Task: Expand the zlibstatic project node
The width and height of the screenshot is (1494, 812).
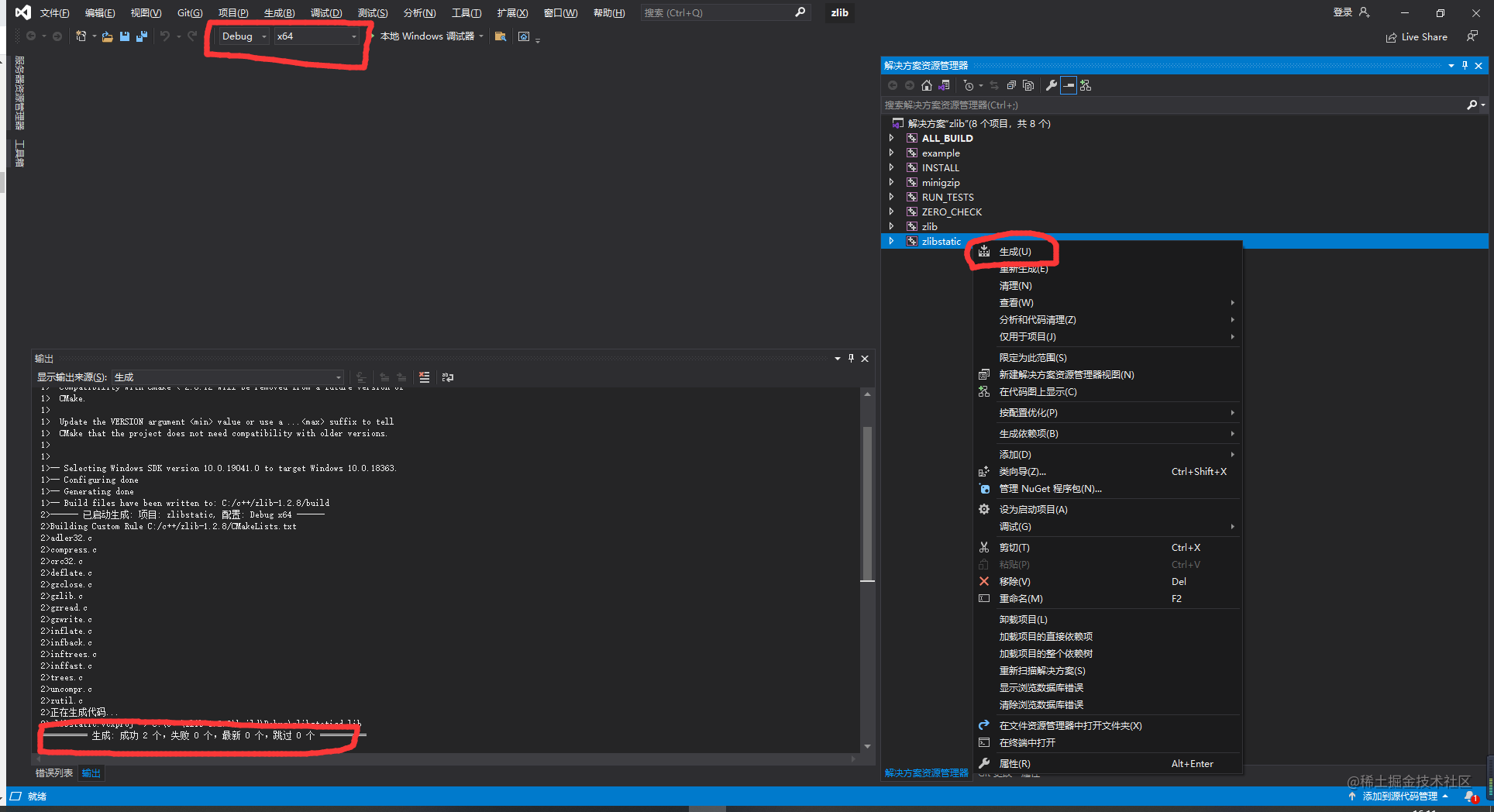Action: 891,241
